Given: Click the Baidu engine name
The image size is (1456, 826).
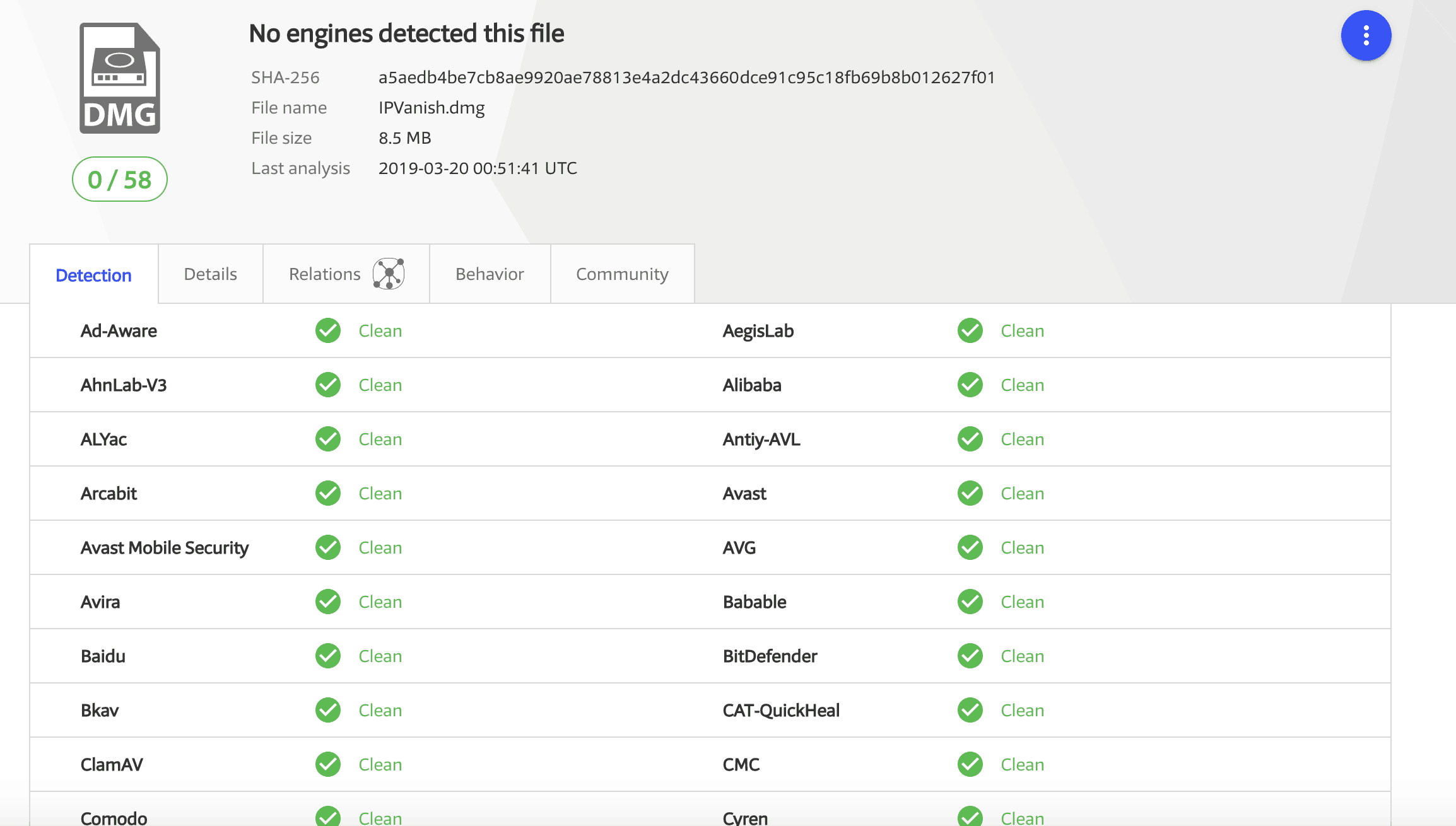Looking at the screenshot, I should (103, 656).
